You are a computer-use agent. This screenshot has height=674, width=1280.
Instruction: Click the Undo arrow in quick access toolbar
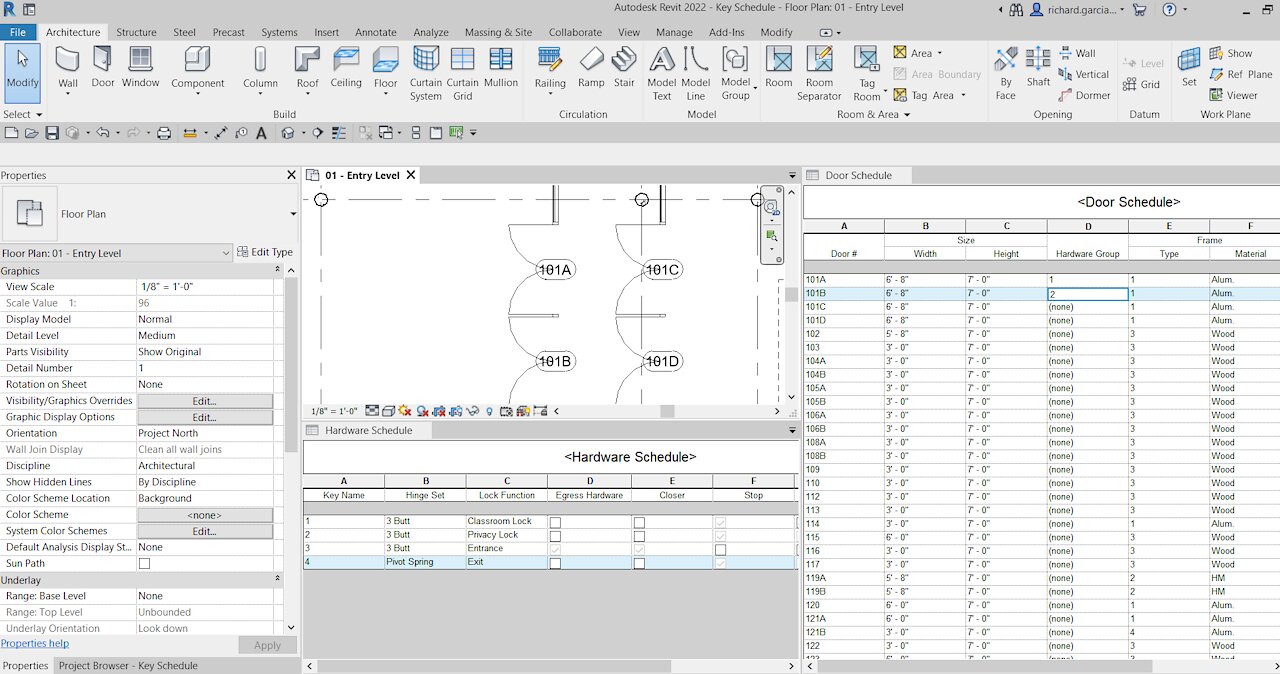pos(102,132)
